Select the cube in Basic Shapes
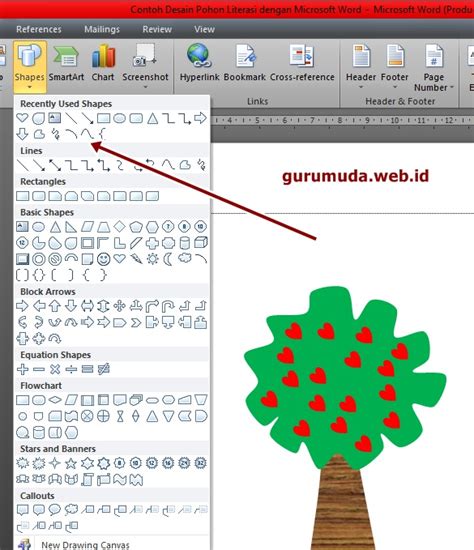474x550 pixels. click(x=201, y=243)
